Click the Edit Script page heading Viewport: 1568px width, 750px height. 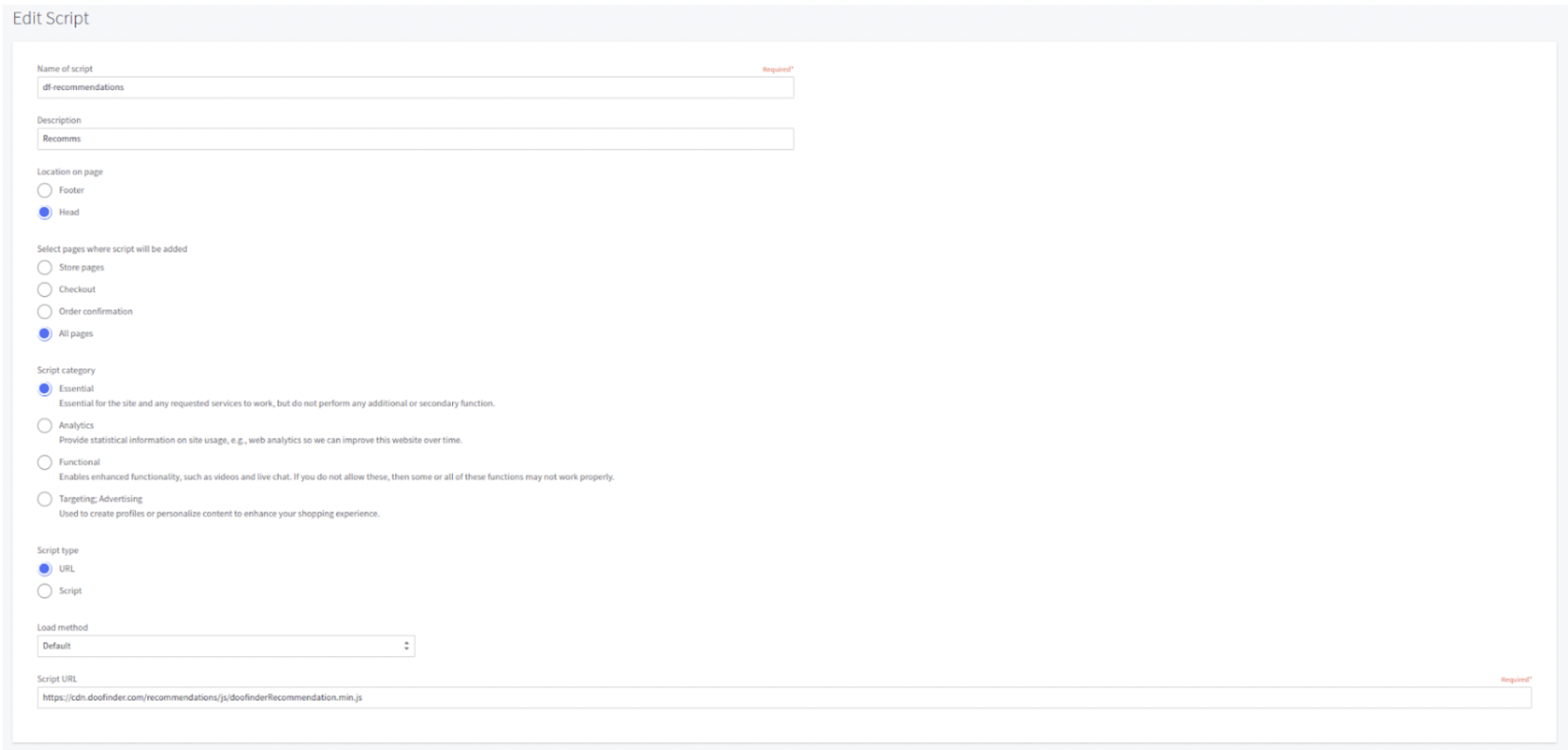tap(51, 18)
